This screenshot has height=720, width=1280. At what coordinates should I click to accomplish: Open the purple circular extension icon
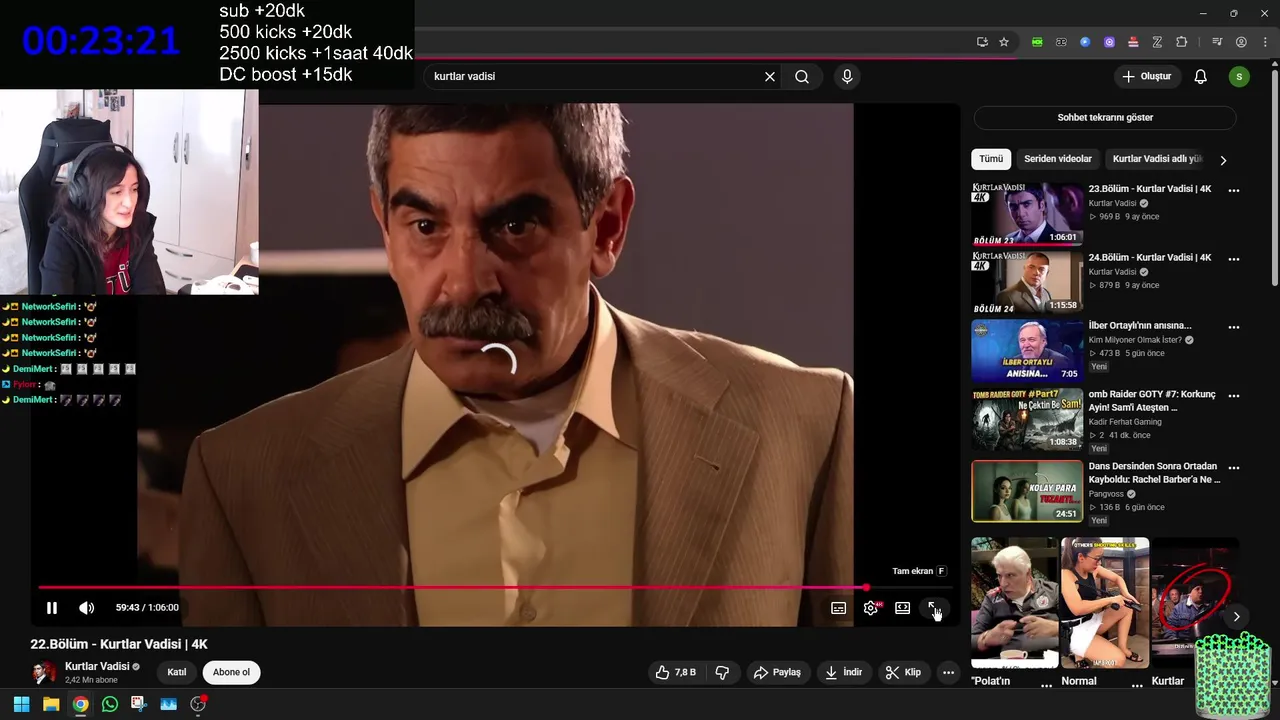tap(1109, 42)
